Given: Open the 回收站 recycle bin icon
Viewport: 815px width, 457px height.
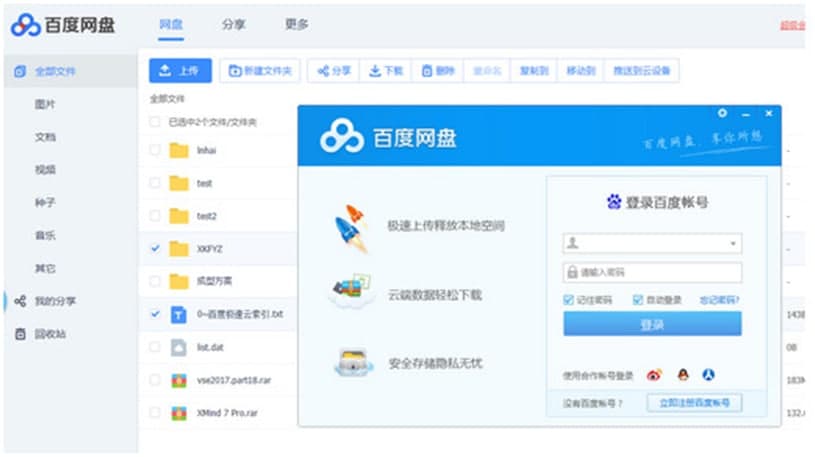Looking at the screenshot, I should click(20, 334).
